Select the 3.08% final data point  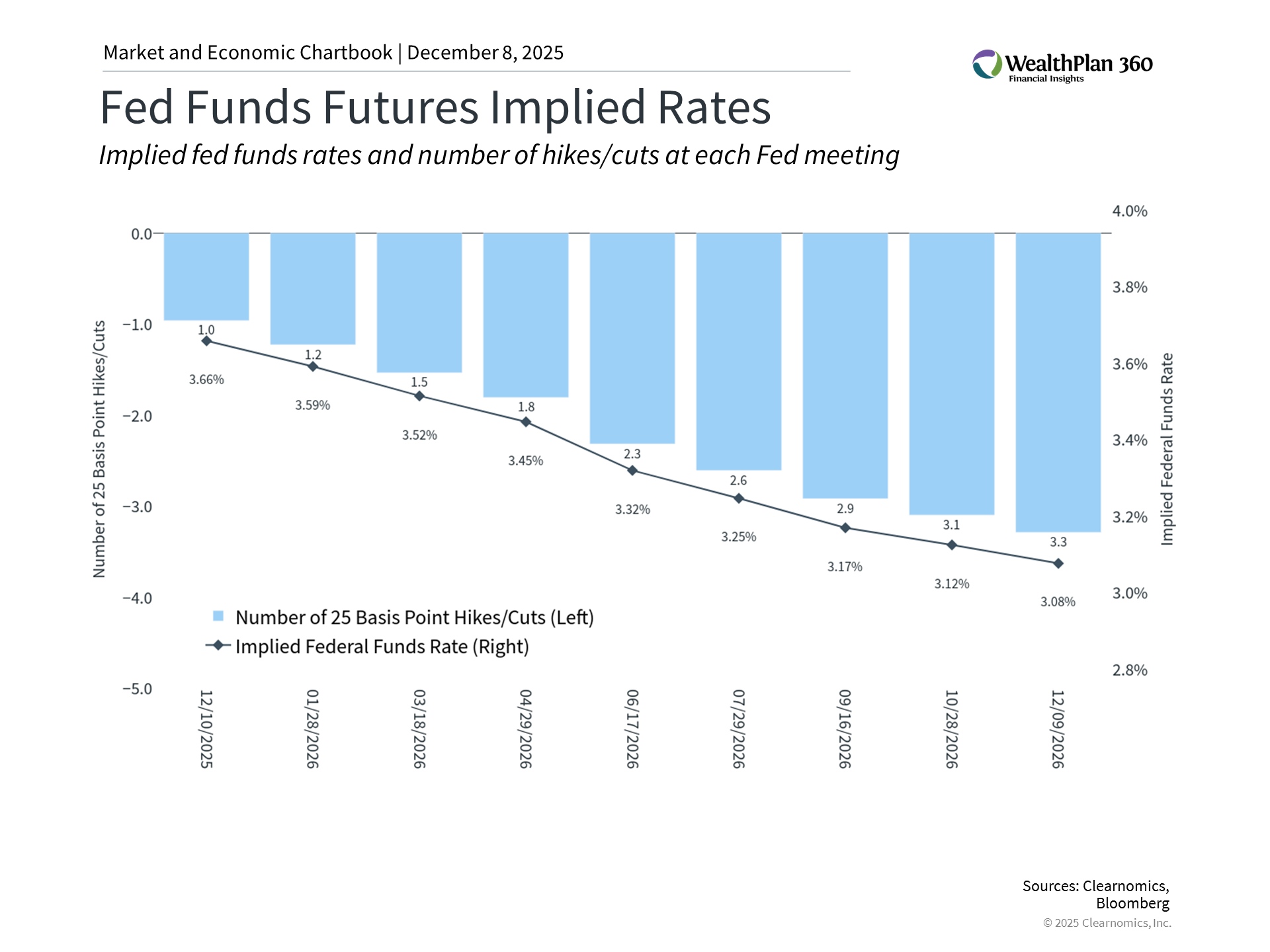click(1058, 563)
